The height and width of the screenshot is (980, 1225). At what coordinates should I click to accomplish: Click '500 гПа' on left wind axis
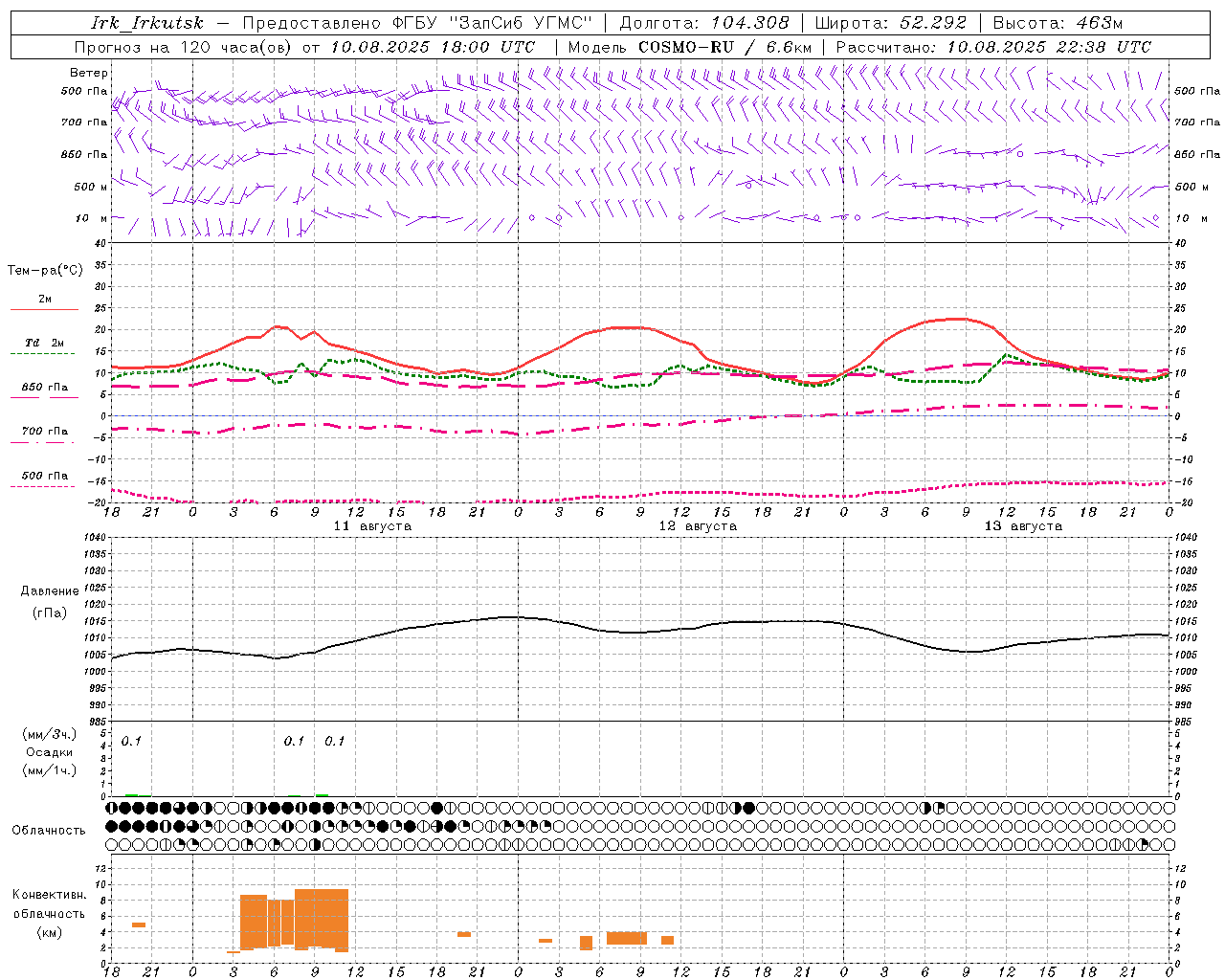pos(84,92)
